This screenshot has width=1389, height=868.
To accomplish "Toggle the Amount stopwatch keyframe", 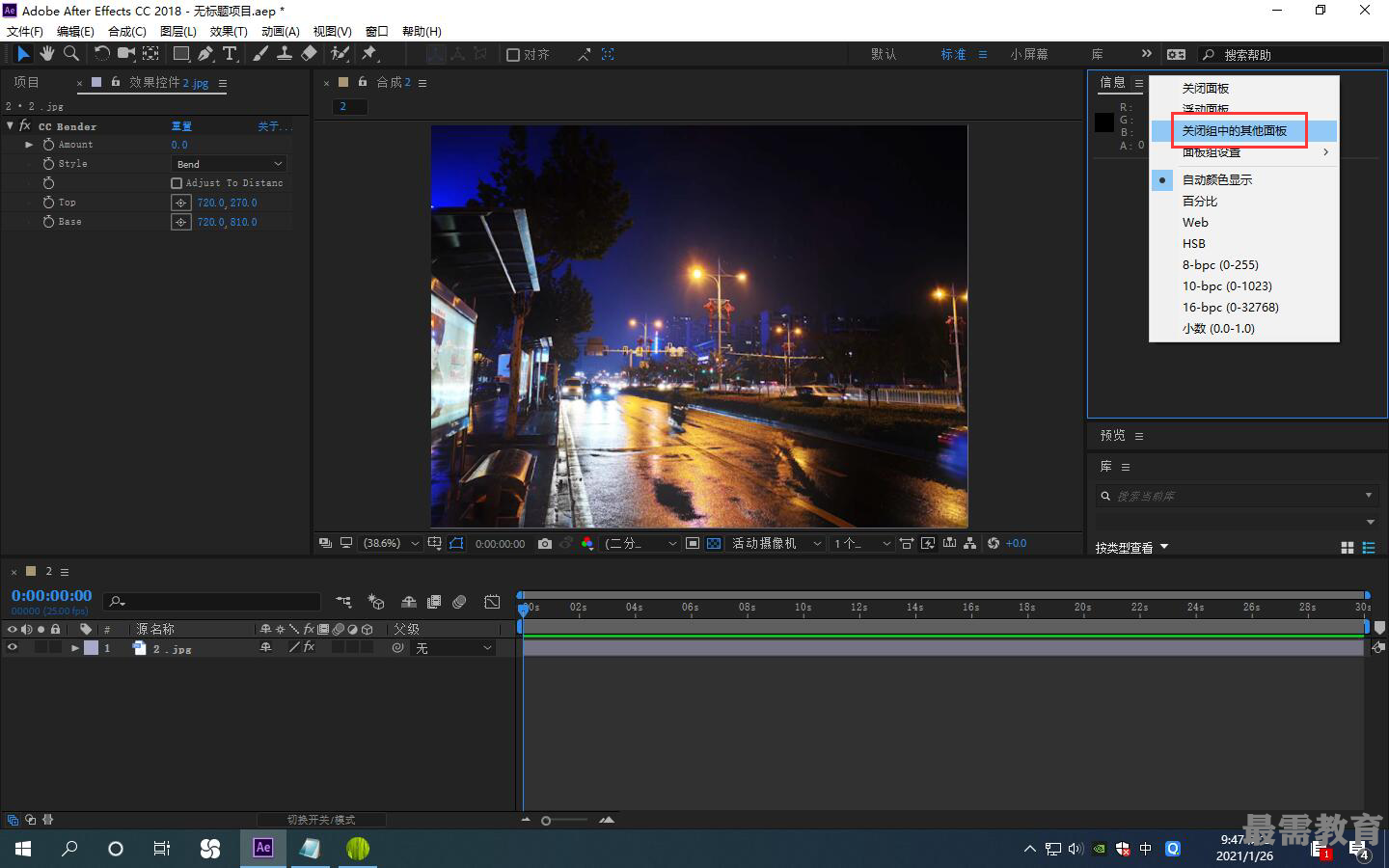I will click(48, 145).
